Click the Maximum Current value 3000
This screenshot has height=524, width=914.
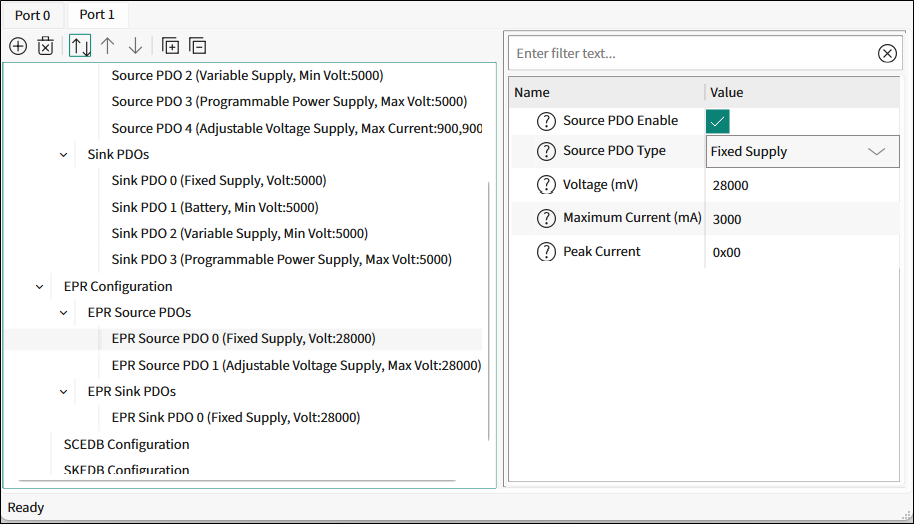coord(802,219)
